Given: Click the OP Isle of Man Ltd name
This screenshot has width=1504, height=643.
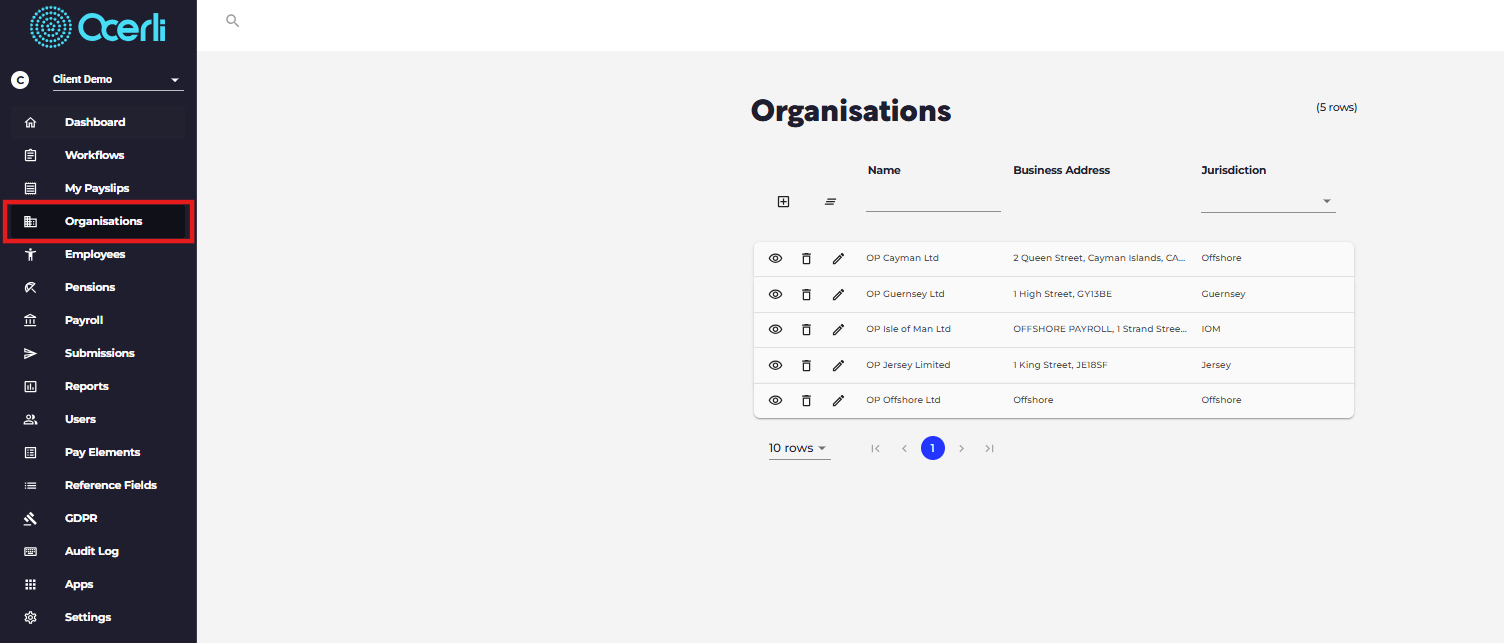Looking at the screenshot, I should [908, 329].
